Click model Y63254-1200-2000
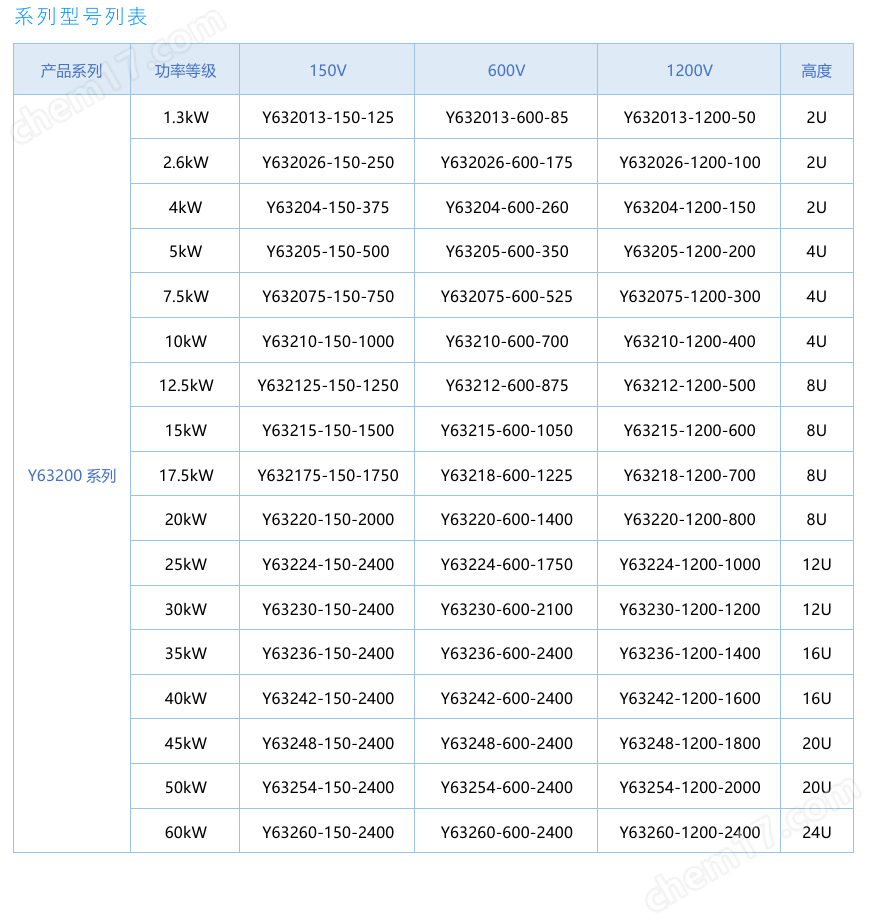 689,787
